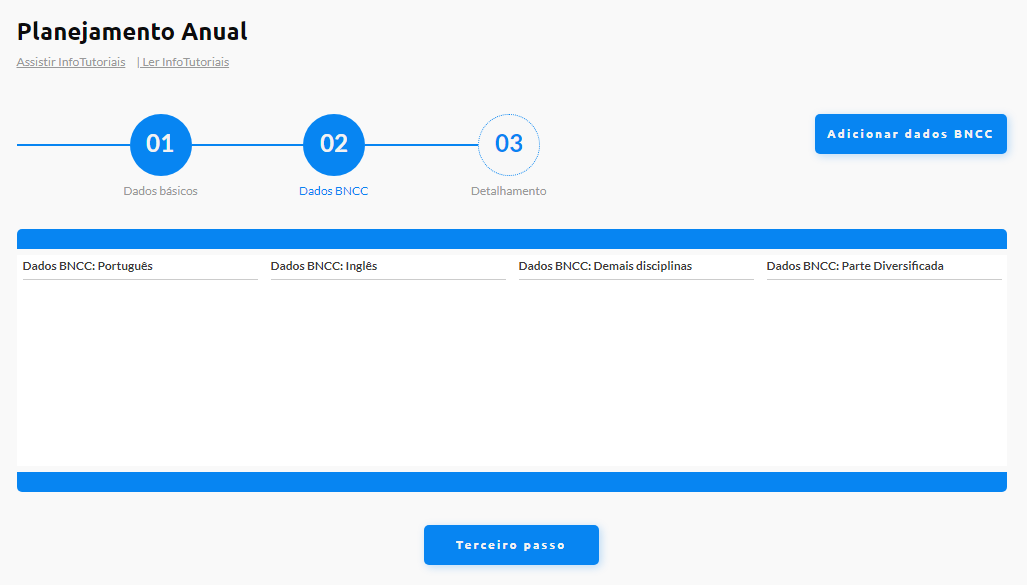Click the Dados básicos step label
1027x585 pixels.
pos(160,191)
